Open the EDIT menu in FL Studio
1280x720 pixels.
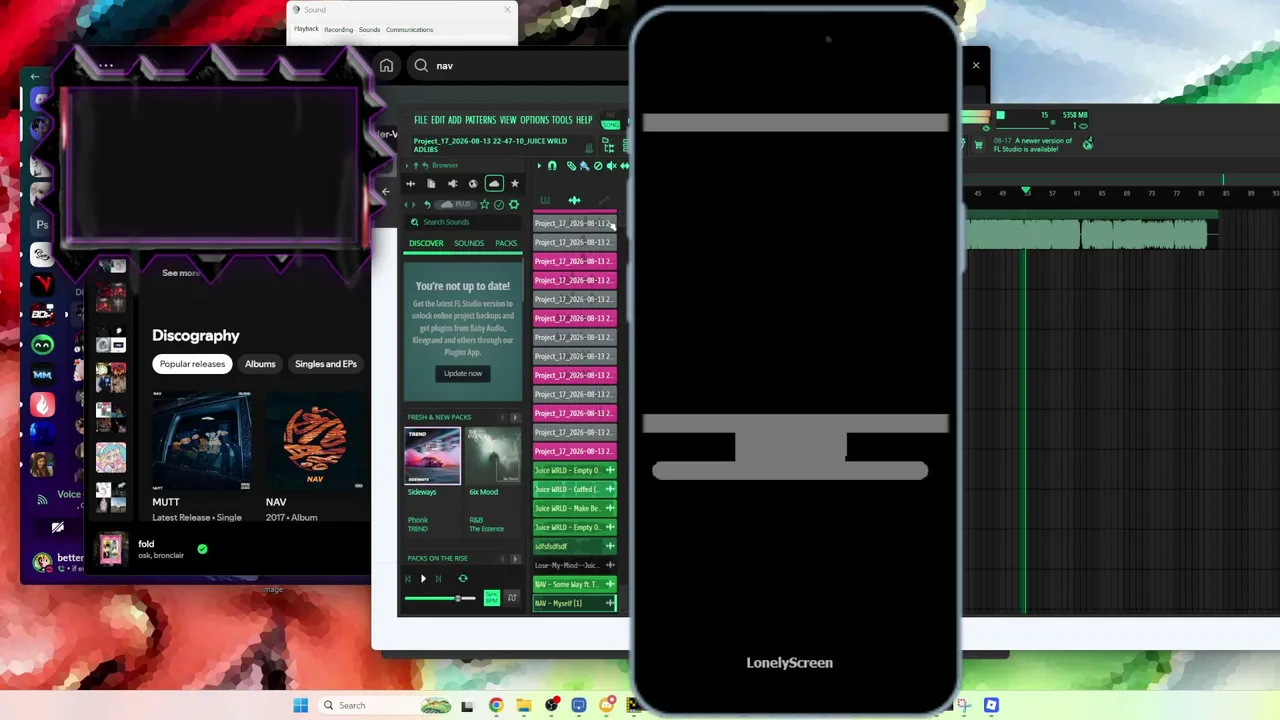pyautogui.click(x=438, y=120)
